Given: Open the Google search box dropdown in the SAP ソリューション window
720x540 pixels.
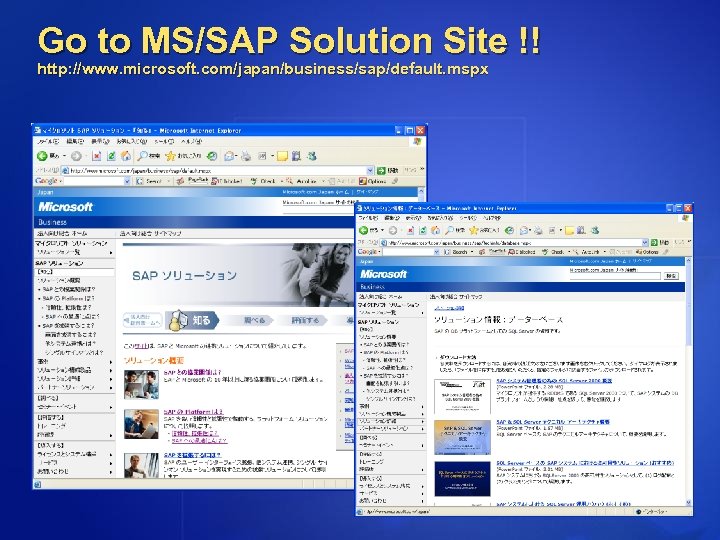Looking at the screenshot, I should [x=127, y=181].
